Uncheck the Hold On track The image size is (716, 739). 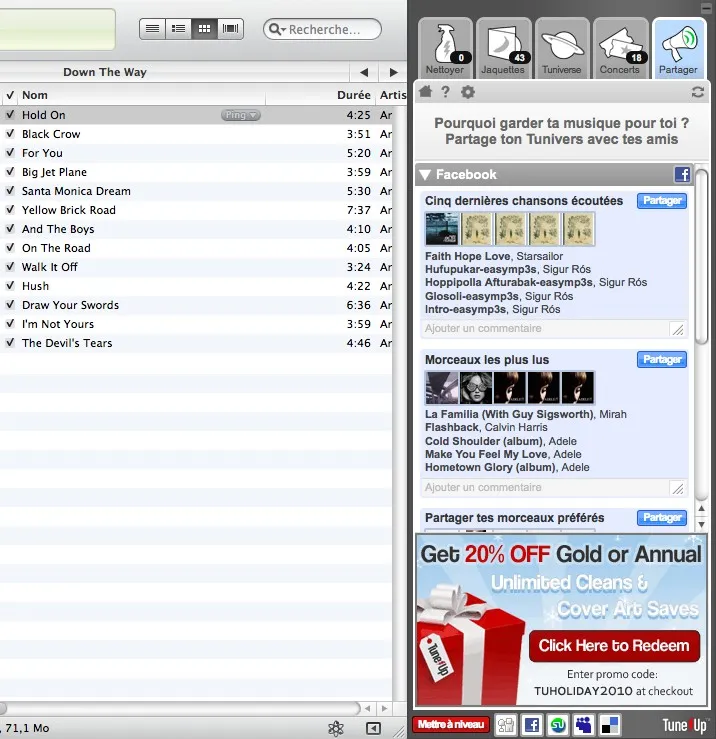point(10,115)
